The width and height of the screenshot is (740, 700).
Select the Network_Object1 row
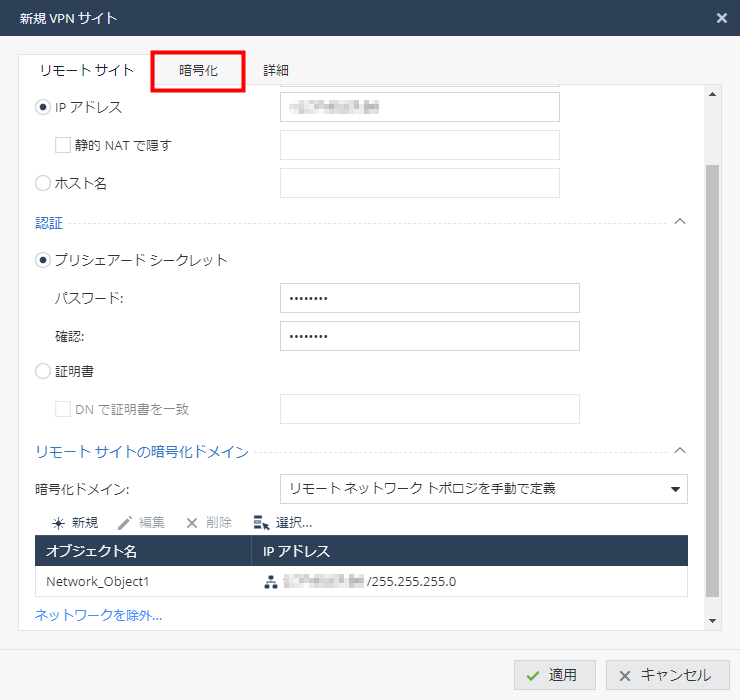(361, 582)
